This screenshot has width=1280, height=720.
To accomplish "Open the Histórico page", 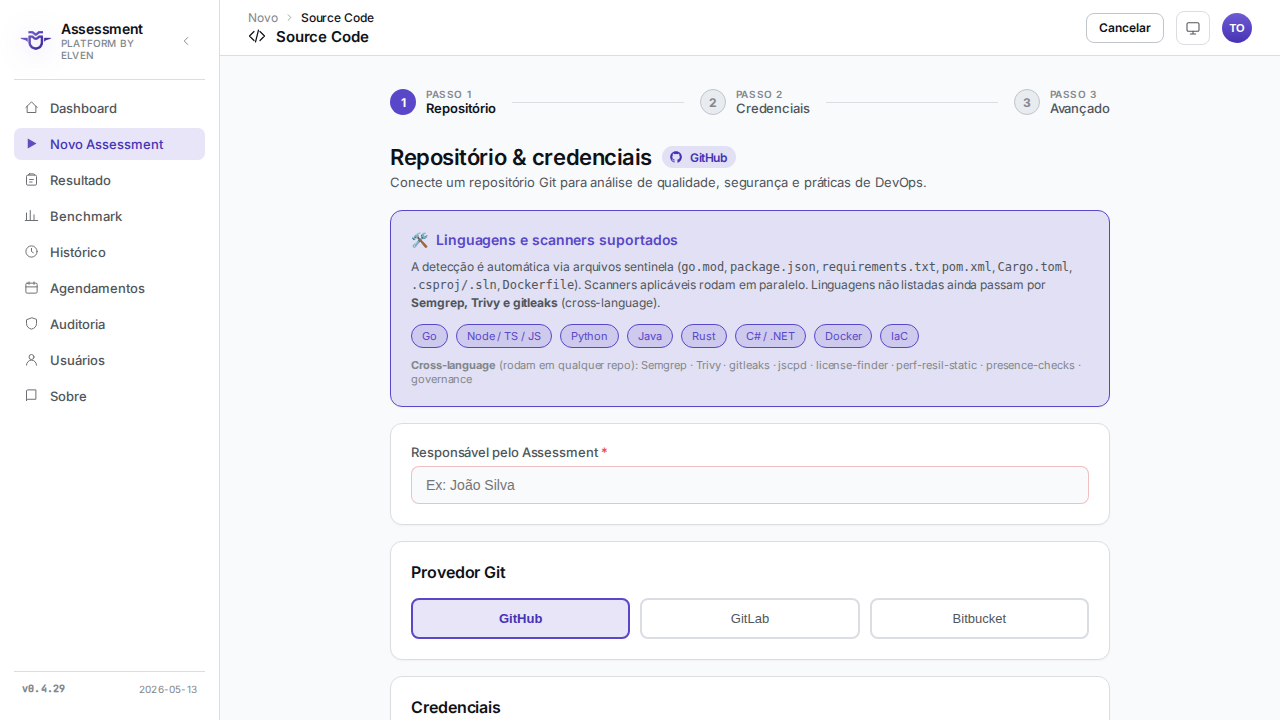I will pyautogui.click(x=109, y=252).
